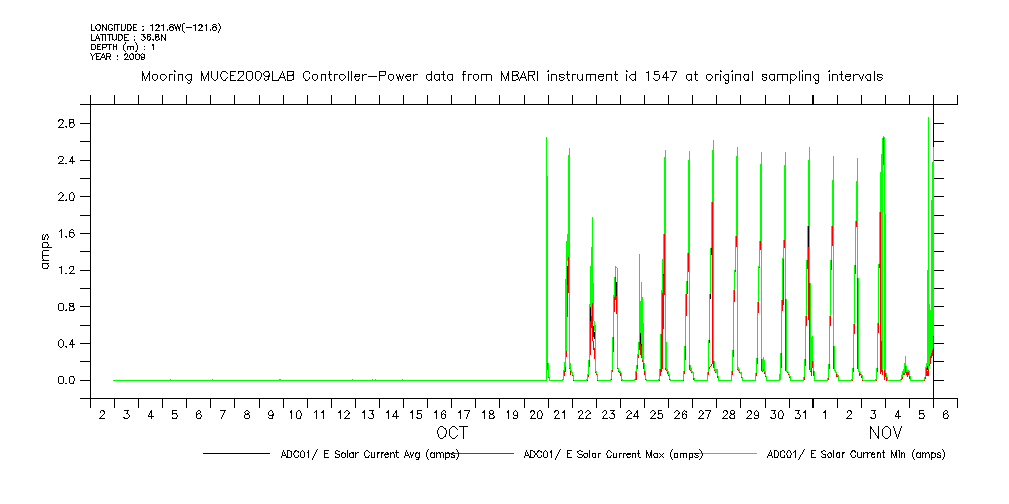Click the date label 25 on x-axis
The height and width of the screenshot is (504, 1009).
[x=657, y=414]
